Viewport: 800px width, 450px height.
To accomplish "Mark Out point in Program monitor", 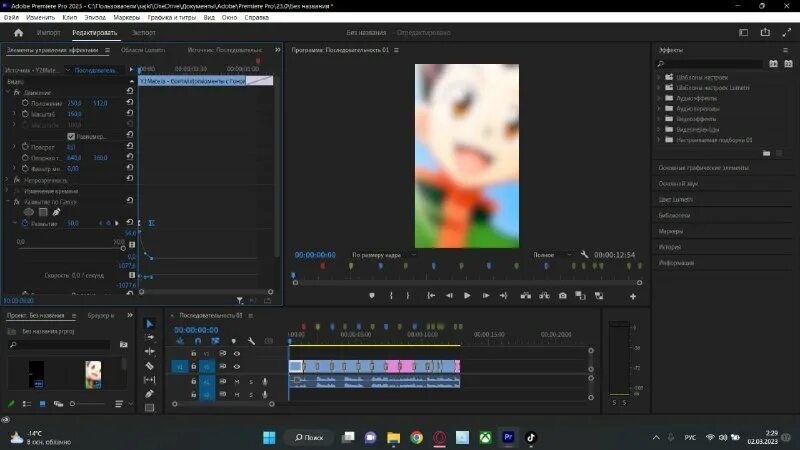I will tap(408, 295).
